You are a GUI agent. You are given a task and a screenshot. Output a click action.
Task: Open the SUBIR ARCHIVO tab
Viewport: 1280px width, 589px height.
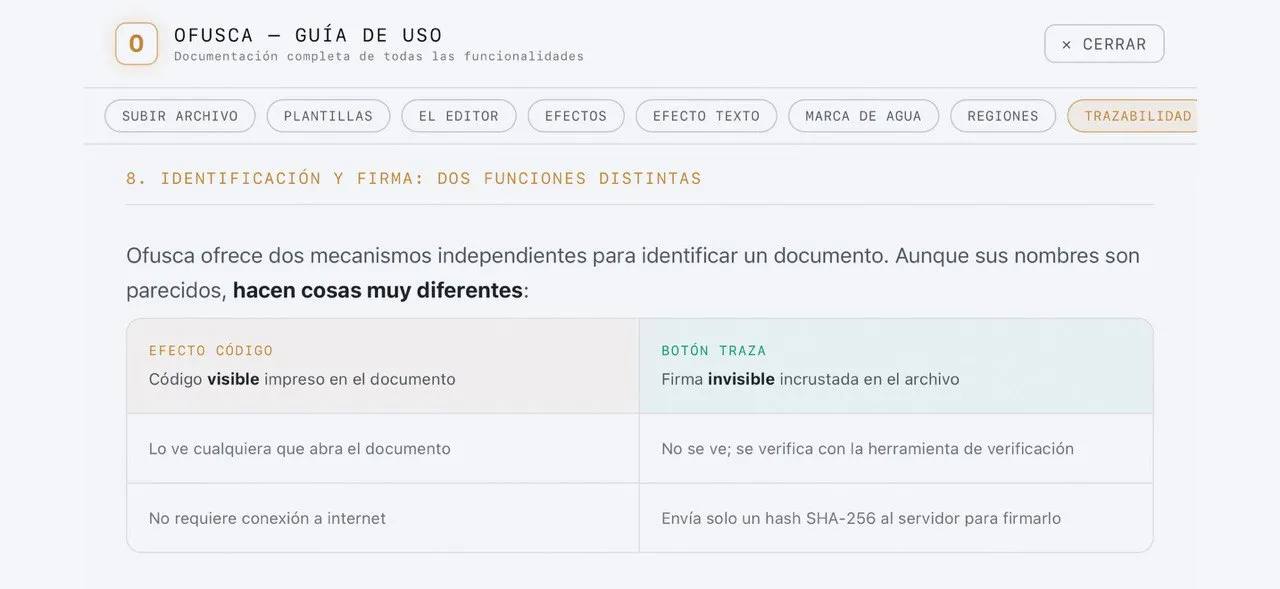pyautogui.click(x=180, y=116)
